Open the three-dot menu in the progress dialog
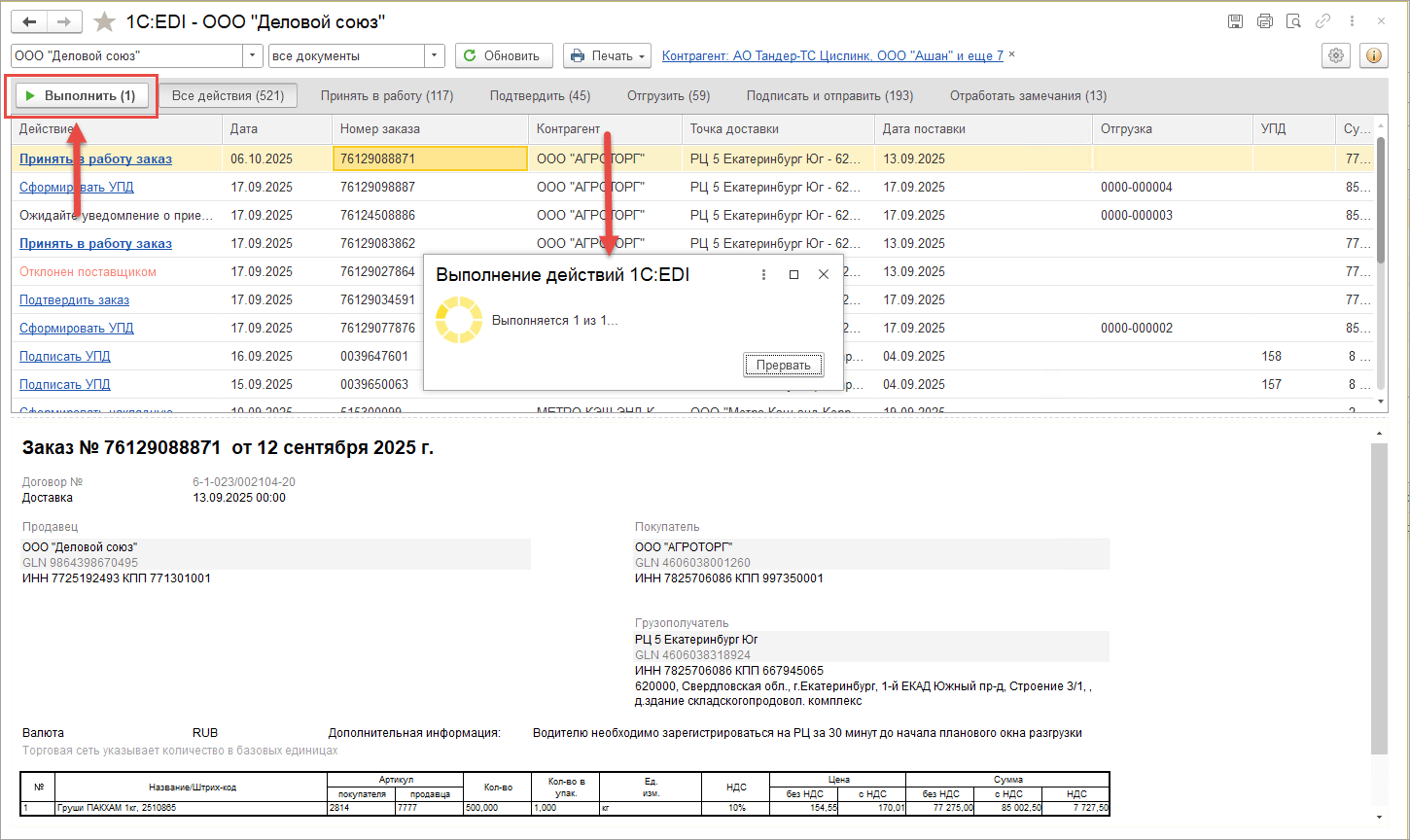The width and height of the screenshot is (1410, 840). [x=763, y=275]
